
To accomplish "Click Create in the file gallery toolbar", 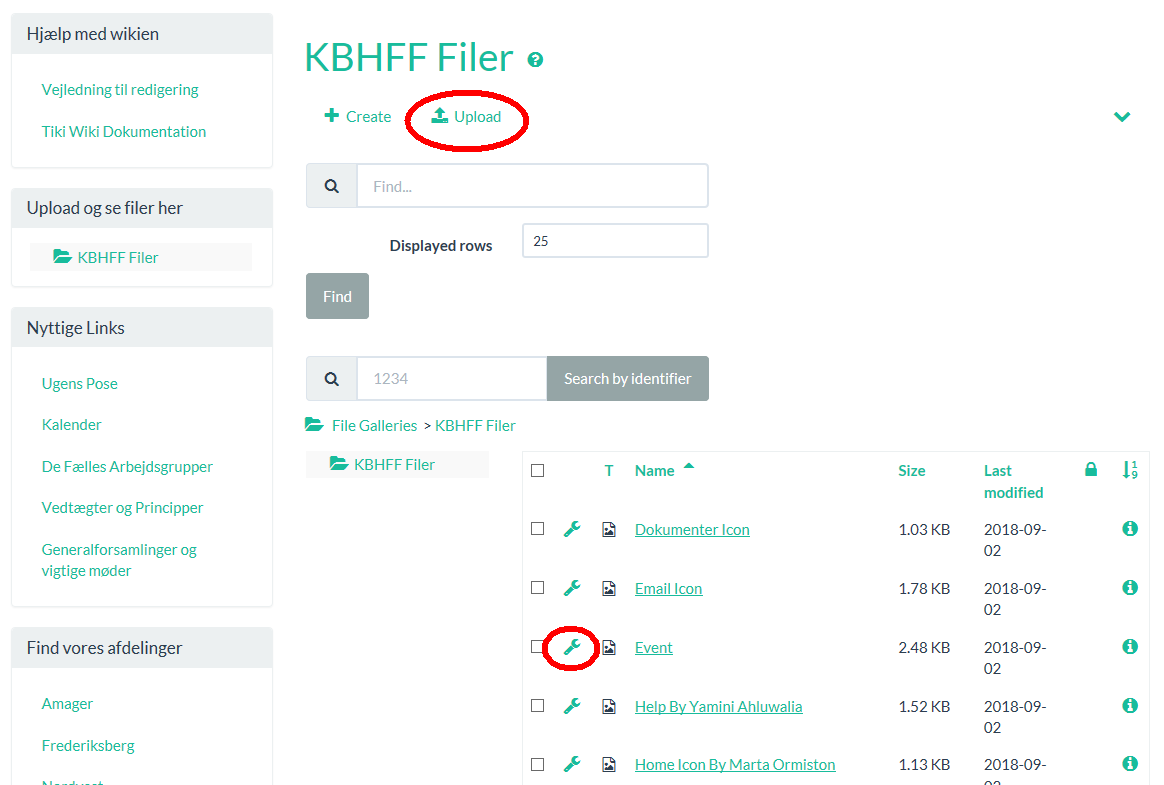I will click(358, 117).
